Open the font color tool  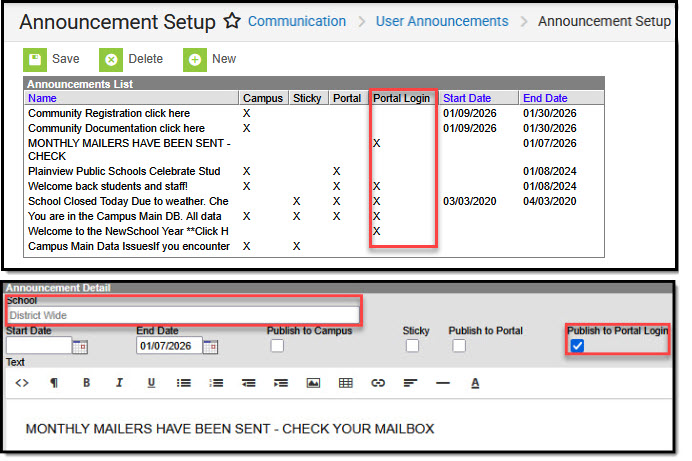[475, 383]
